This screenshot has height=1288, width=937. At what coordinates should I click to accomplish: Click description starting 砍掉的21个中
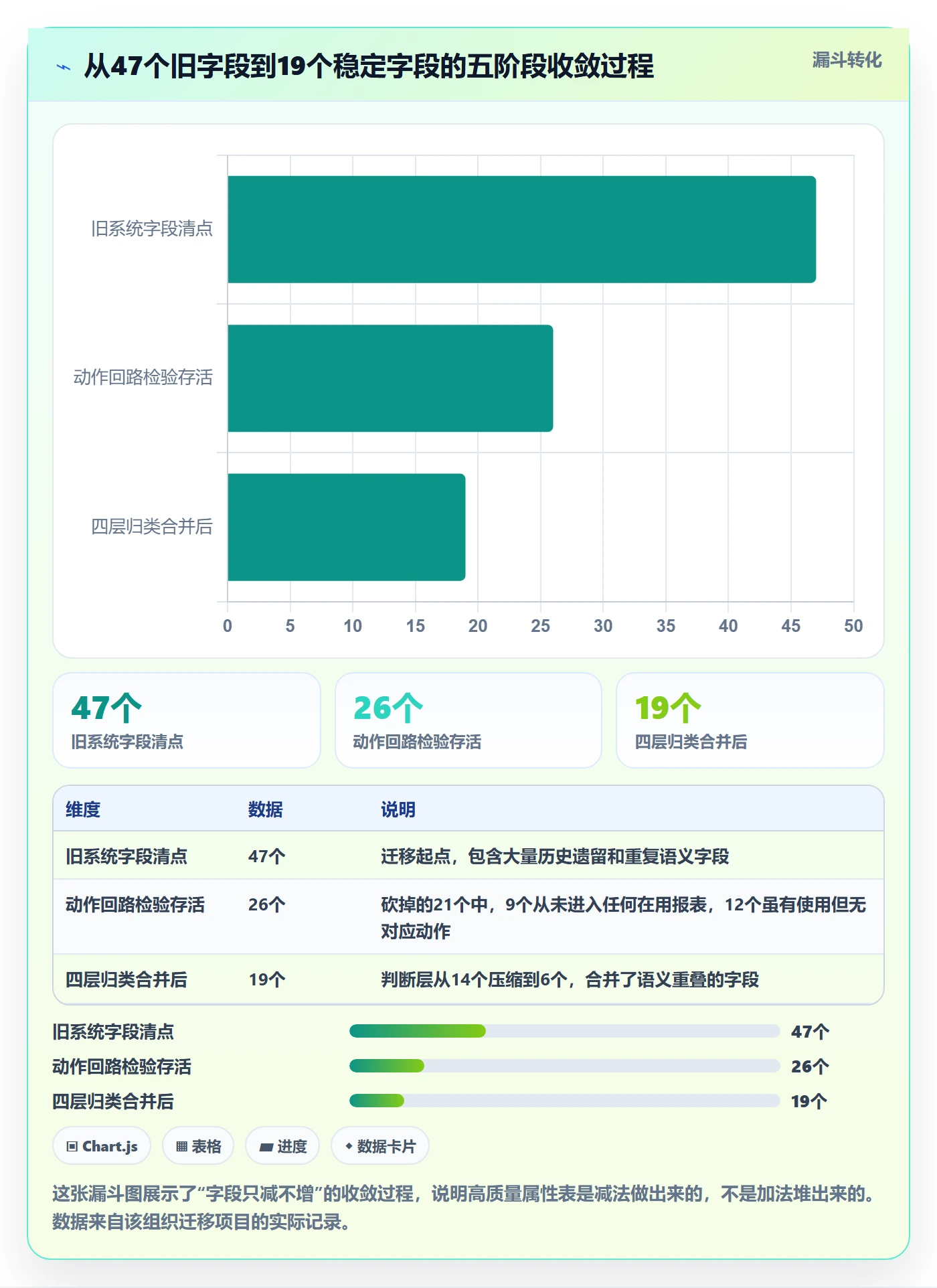[624, 918]
